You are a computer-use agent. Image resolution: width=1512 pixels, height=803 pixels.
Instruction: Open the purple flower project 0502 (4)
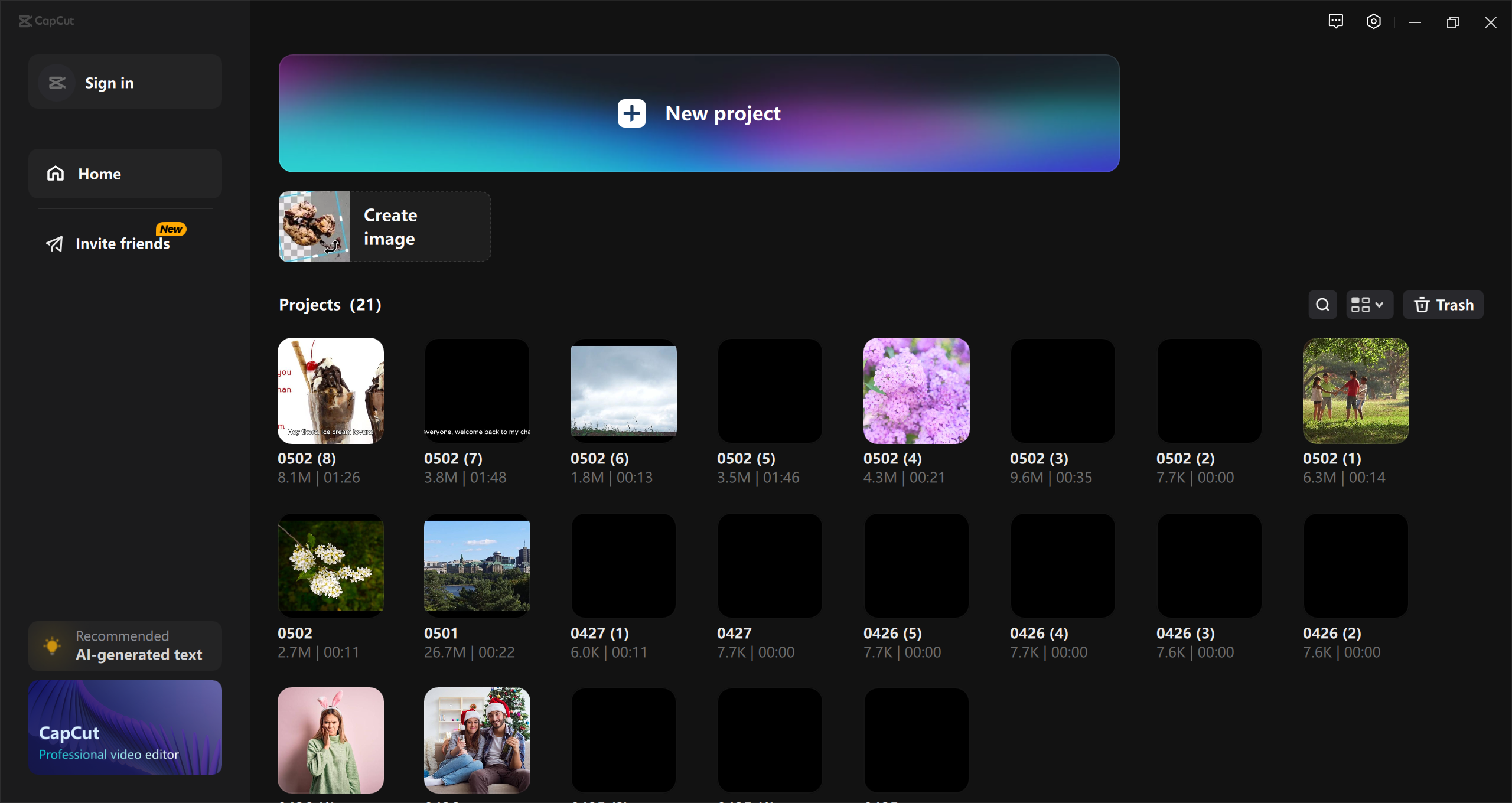point(916,390)
